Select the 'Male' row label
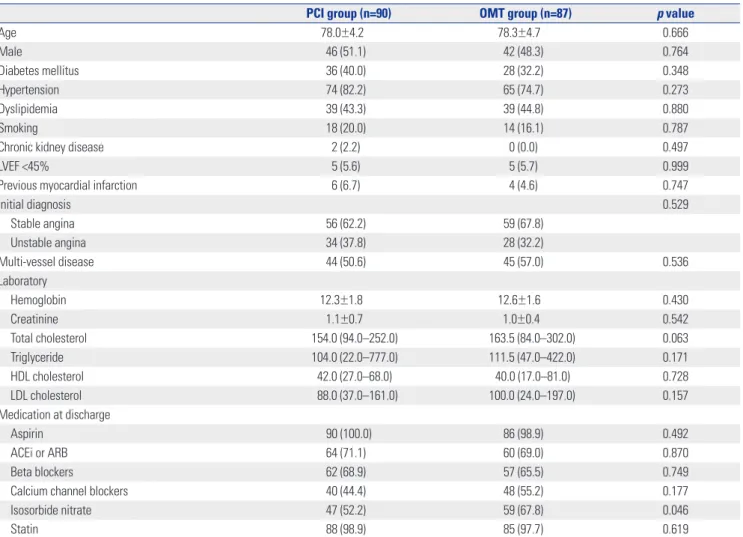The image size is (743, 537). pos(11,52)
